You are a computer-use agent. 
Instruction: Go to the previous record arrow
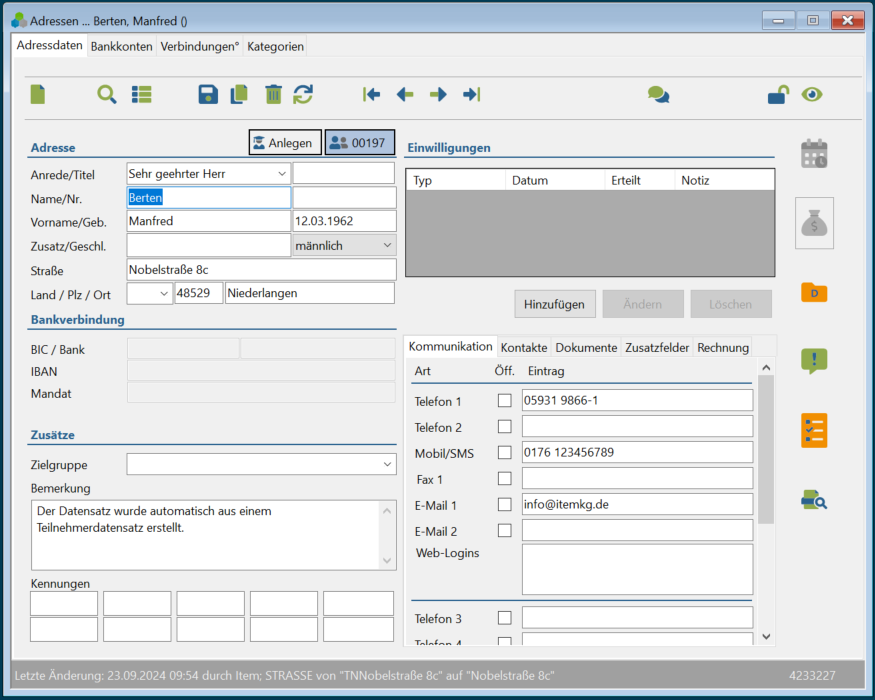[x=405, y=94]
